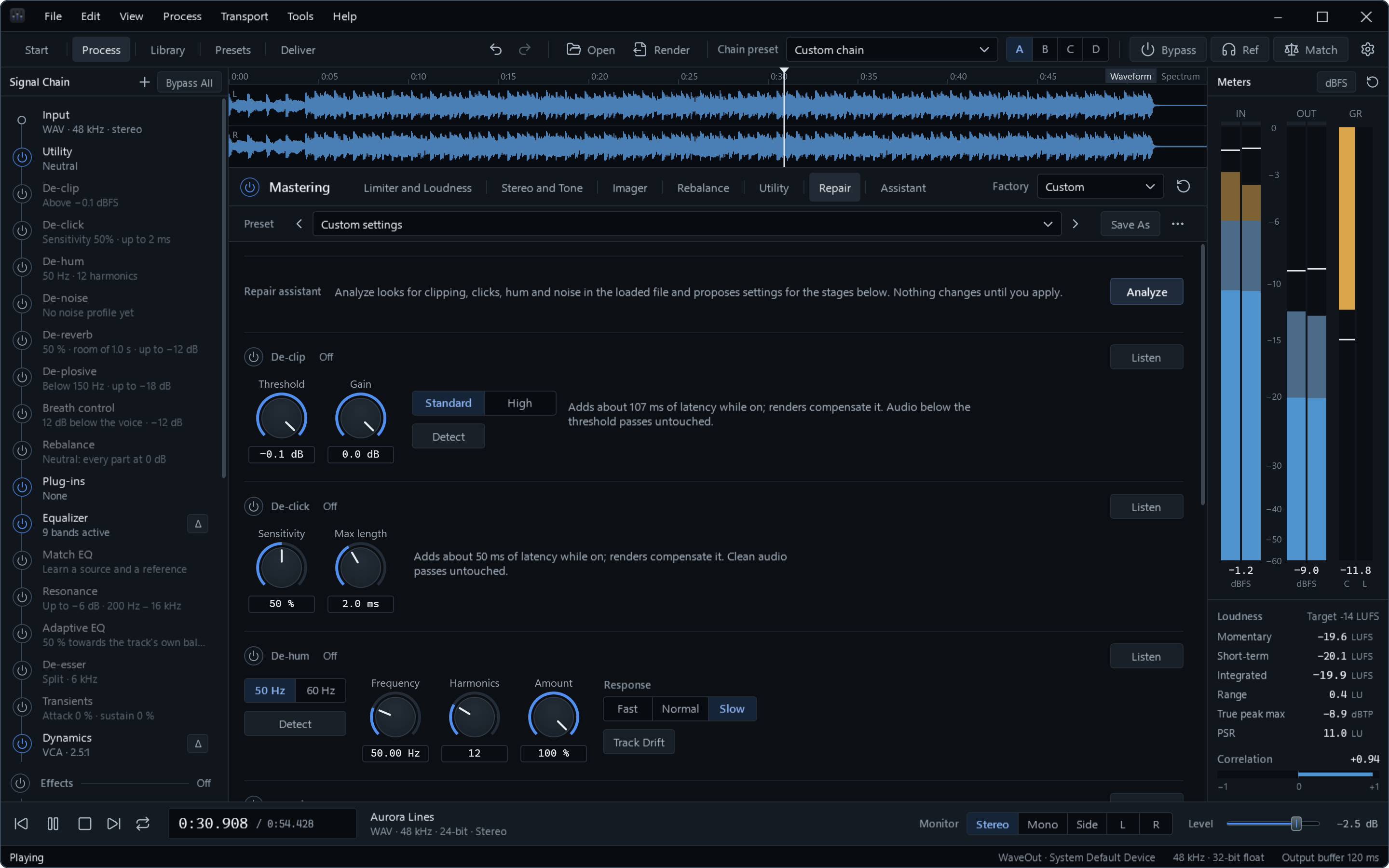The width and height of the screenshot is (1389, 868).
Task: Open the settings gear icon
Action: (x=1368, y=49)
